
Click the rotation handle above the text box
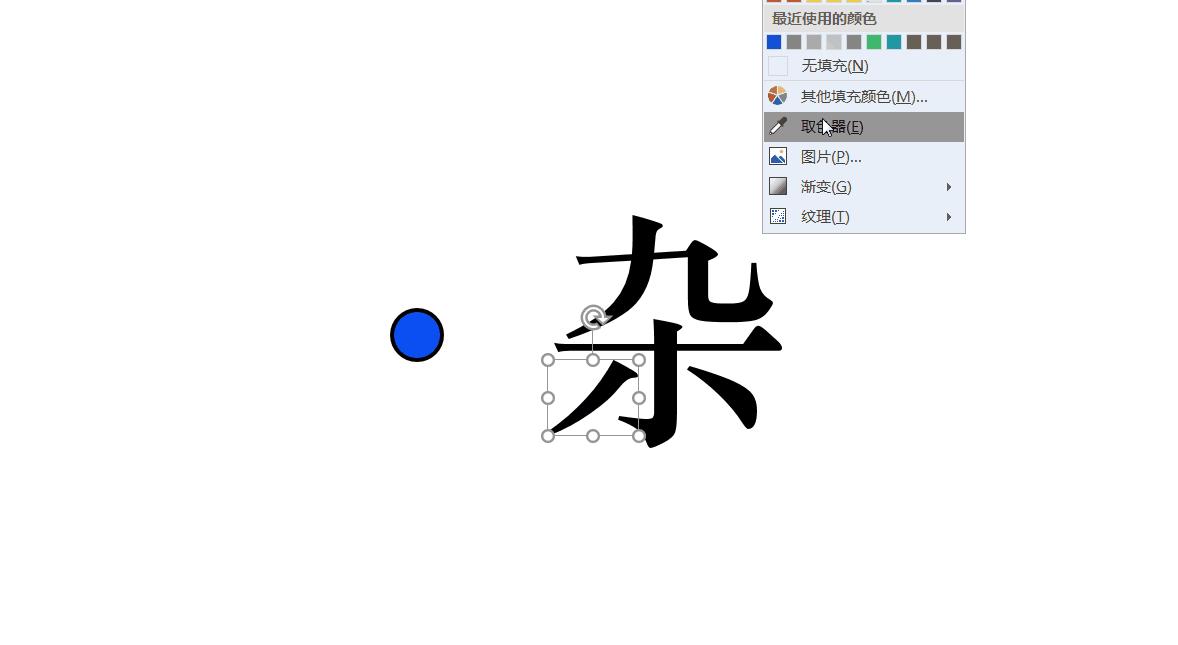coord(593,317)
